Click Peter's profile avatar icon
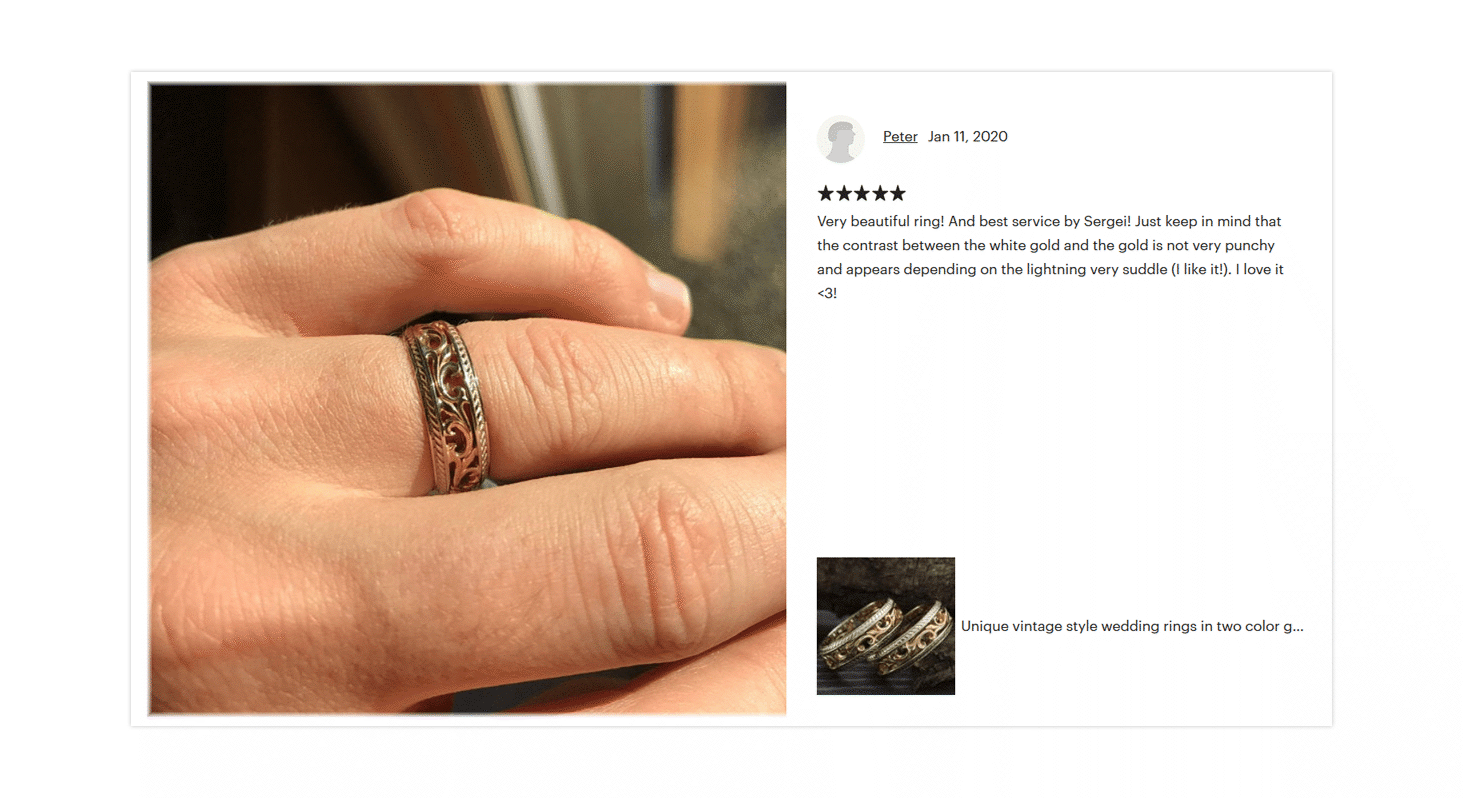This screenshot has height=798, width=1464. point(840,138)
